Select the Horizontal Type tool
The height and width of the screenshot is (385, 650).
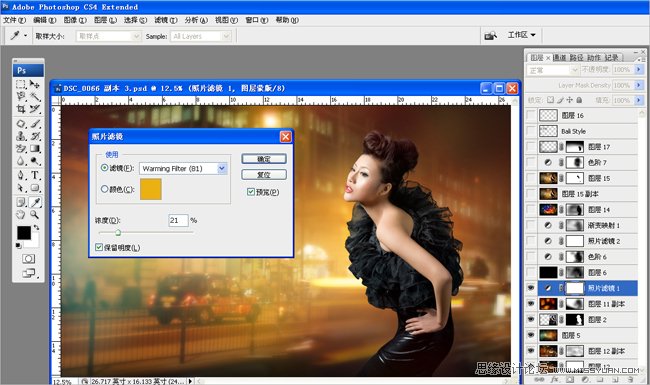pos(35,175)
